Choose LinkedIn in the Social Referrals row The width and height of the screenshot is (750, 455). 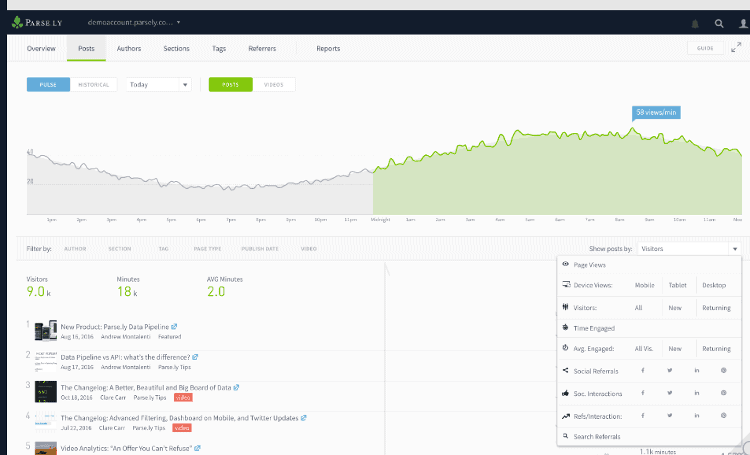pos(697,370)
